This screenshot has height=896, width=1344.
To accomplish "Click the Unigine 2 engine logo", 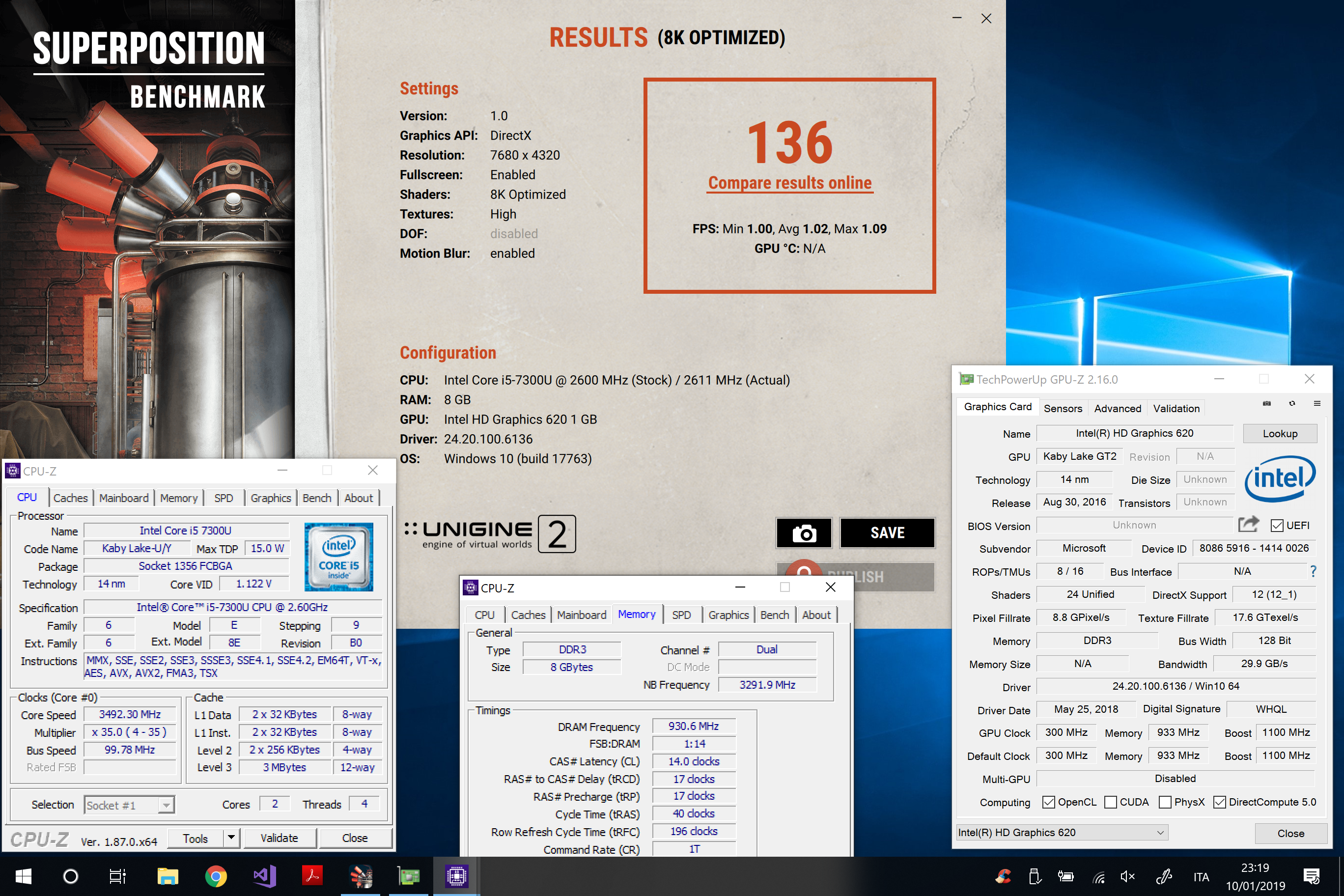I will pyautogui.click(x=490, y=533).
